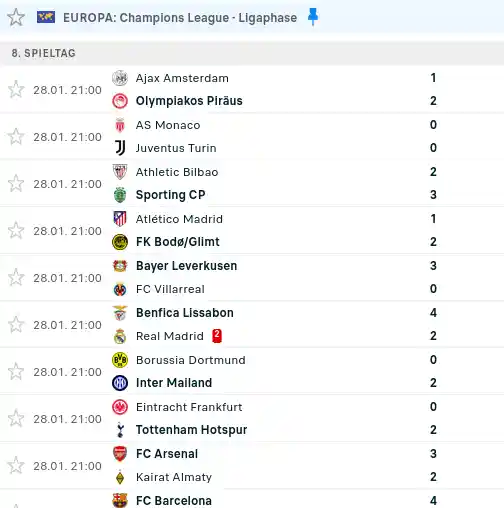Open FC Arsenal vs Kairat Almaty match row
Viewport: 504px width, 508px height.
point(252,465)
